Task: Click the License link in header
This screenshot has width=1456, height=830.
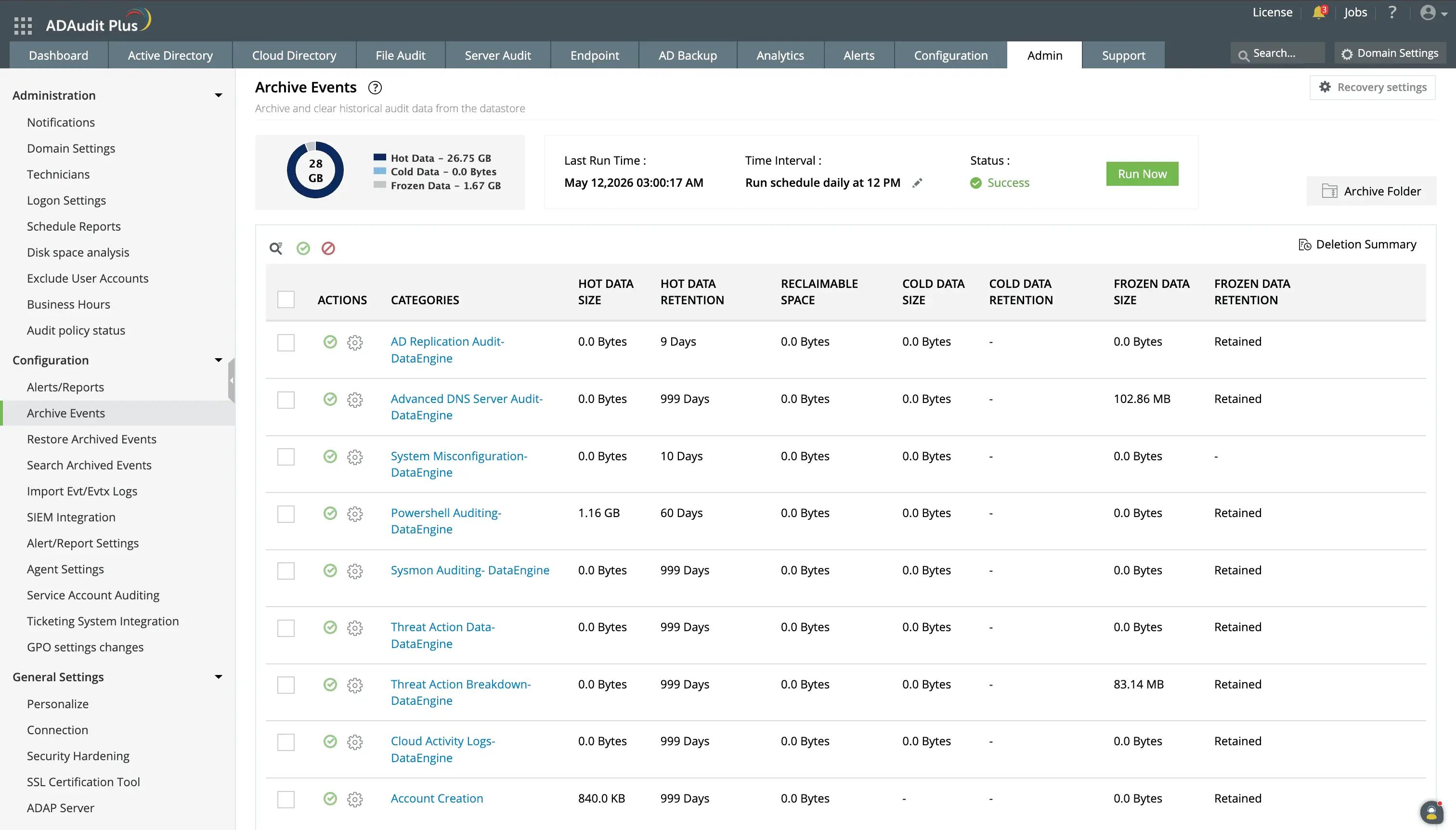Action: tap(1272, 13)
